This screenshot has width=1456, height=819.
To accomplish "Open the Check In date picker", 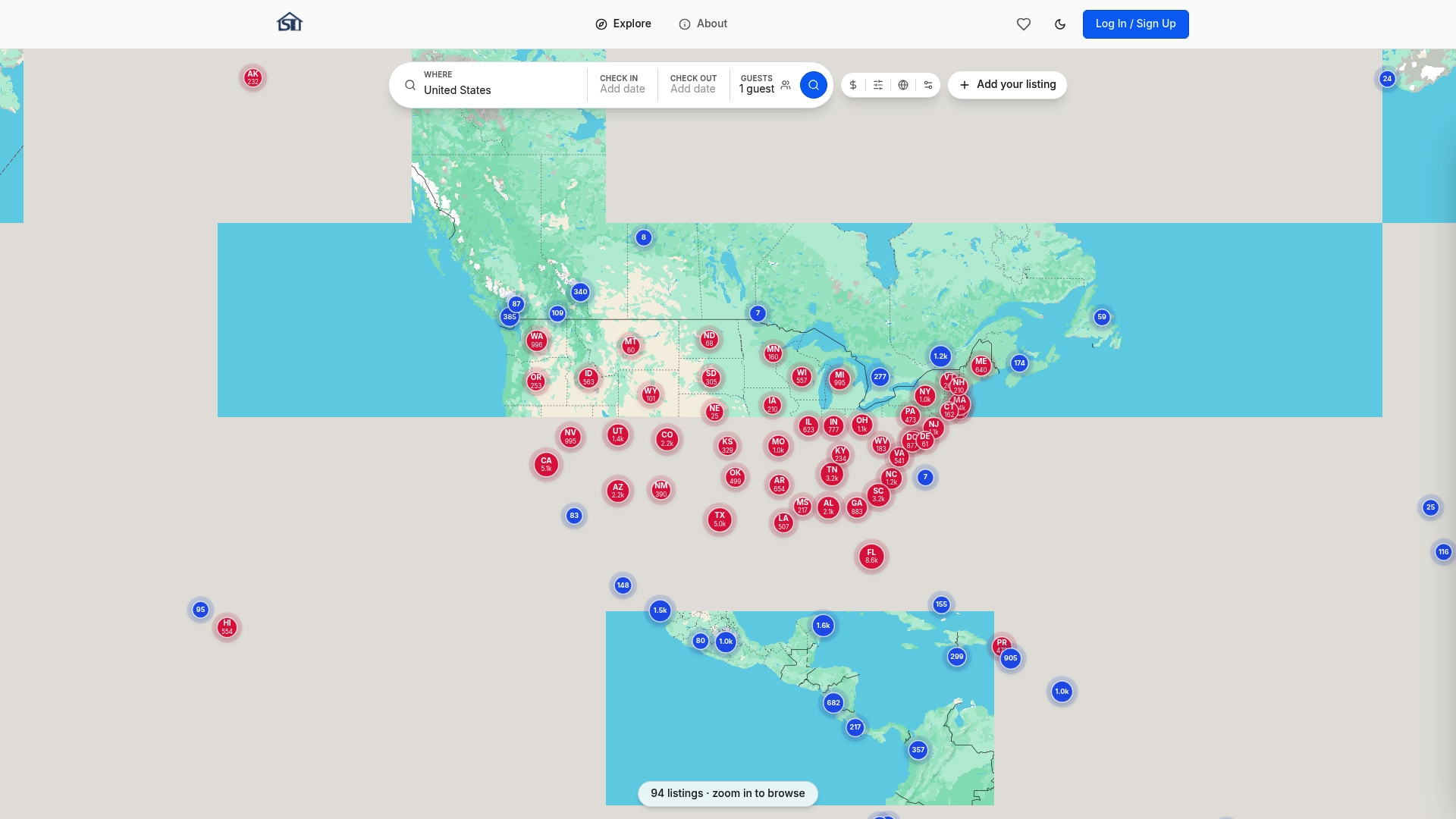I will coord(623,85).
